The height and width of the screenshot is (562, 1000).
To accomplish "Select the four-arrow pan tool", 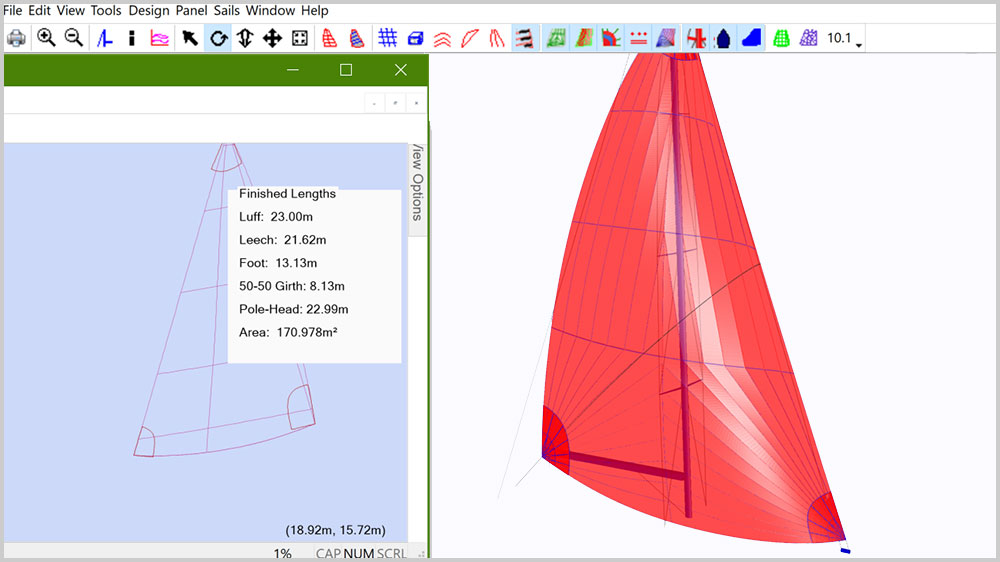I will [271, 38].
